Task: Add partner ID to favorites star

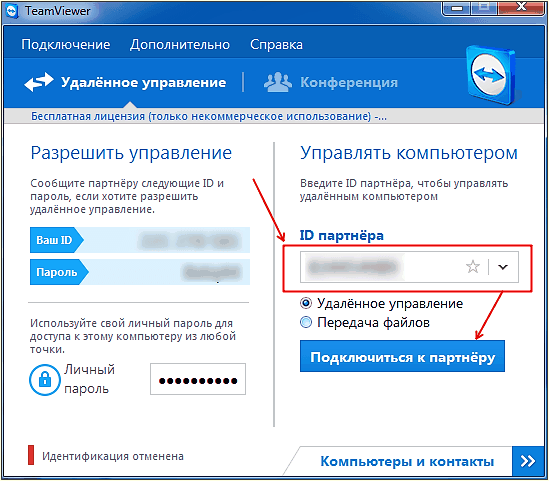Action: point(473,267)
